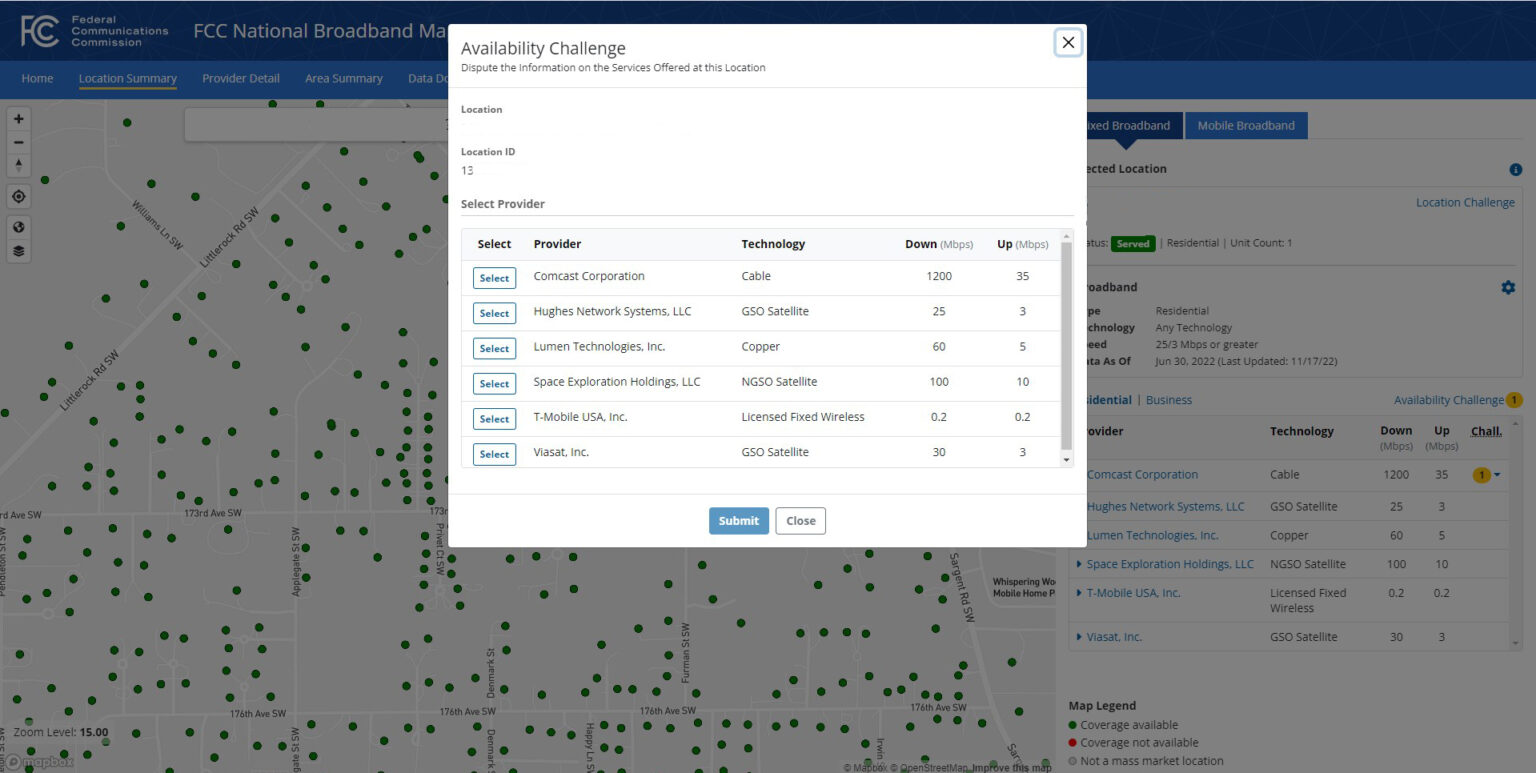Select T-Mobile USA in the dialog
The width and height of the screenshot is (1536, 773).
pos(494,418)
